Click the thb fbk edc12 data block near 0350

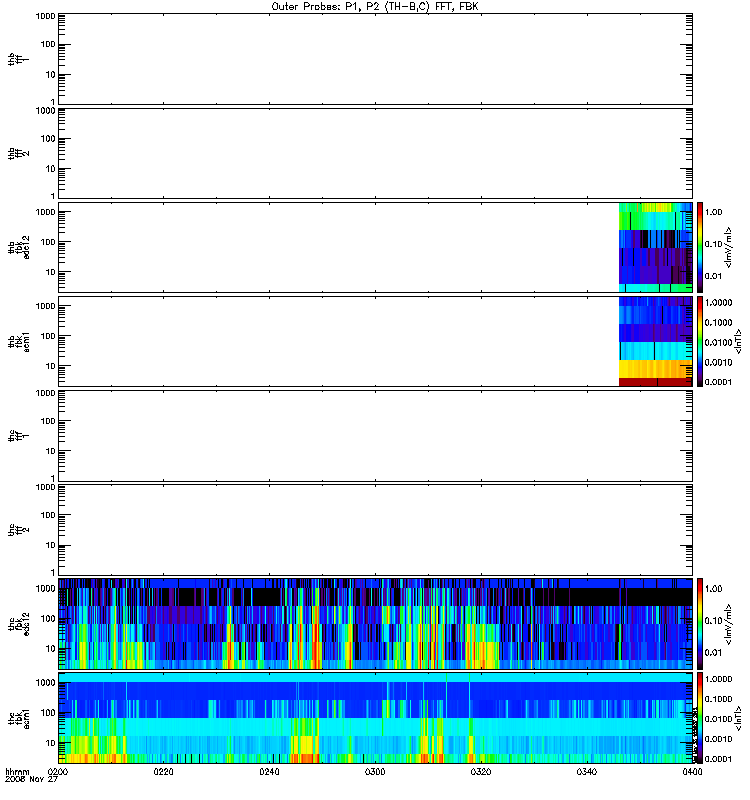(x=655, y=247)
